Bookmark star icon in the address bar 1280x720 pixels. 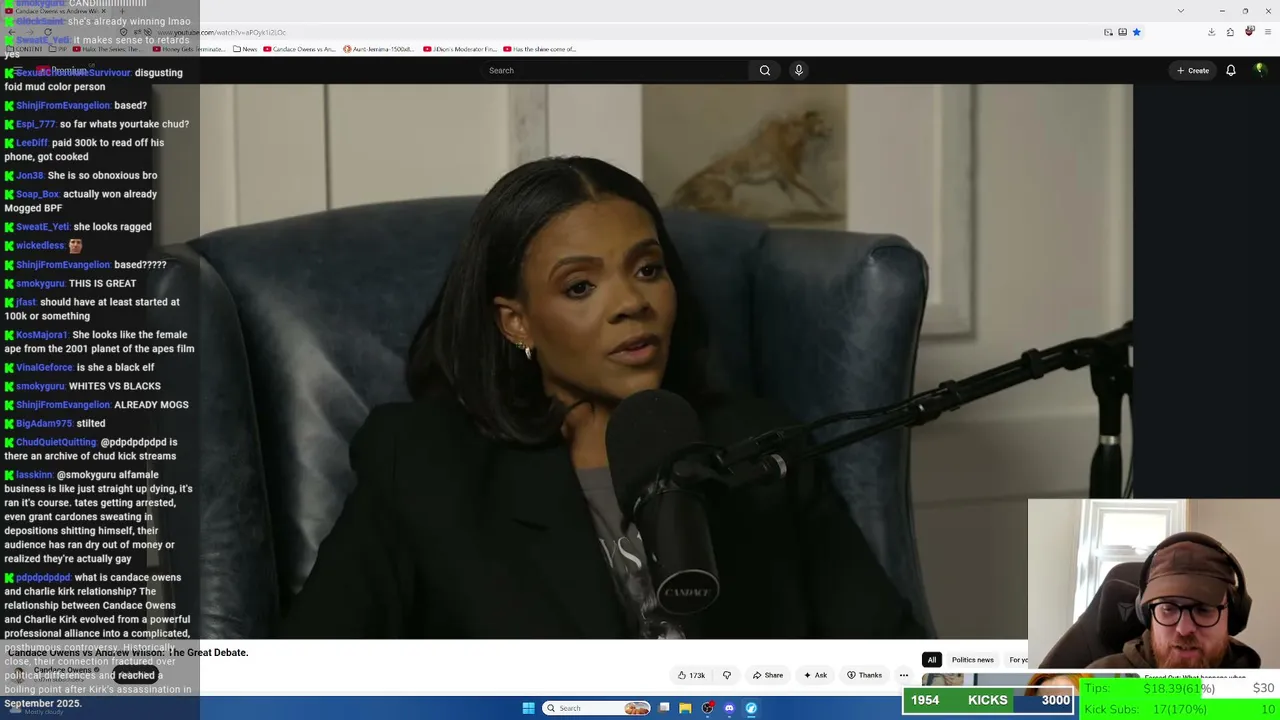[1136, 32]
